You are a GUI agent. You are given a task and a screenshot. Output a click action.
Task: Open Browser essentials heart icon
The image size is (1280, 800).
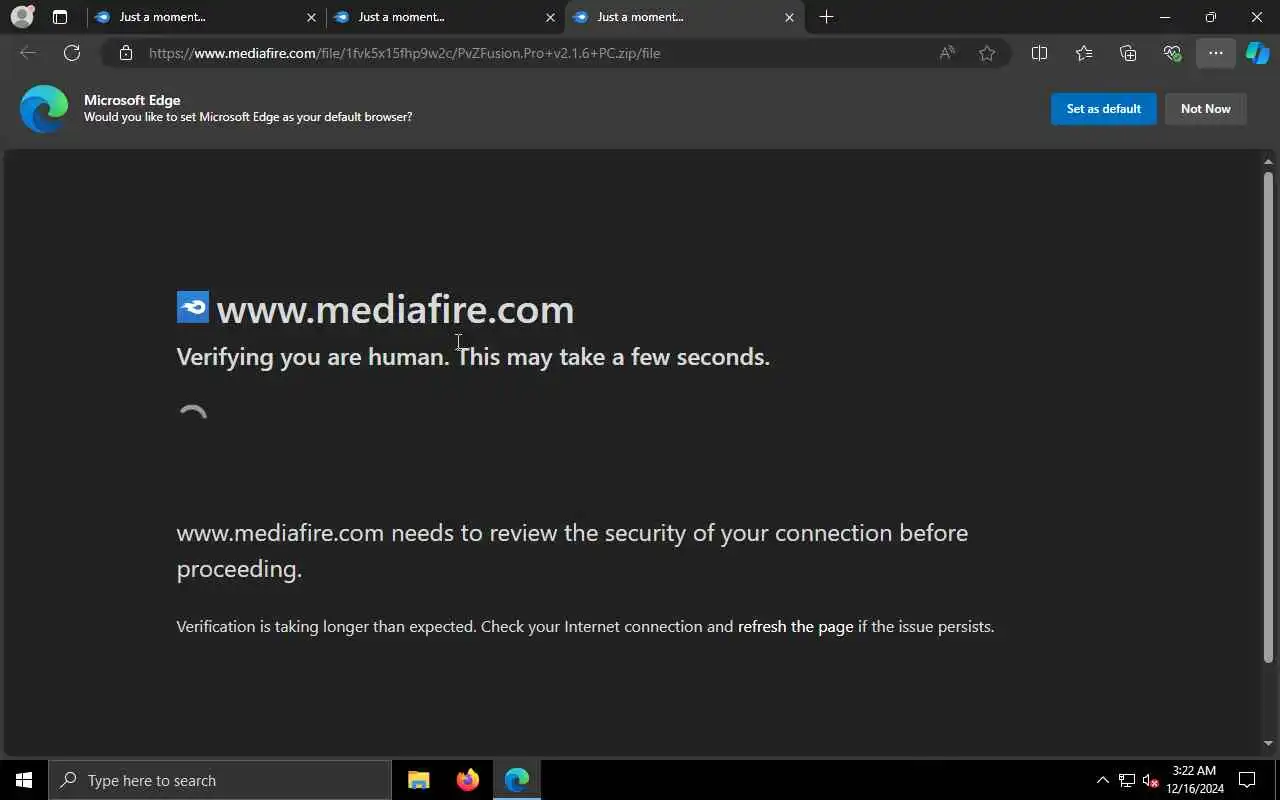tap(1172, 53)
